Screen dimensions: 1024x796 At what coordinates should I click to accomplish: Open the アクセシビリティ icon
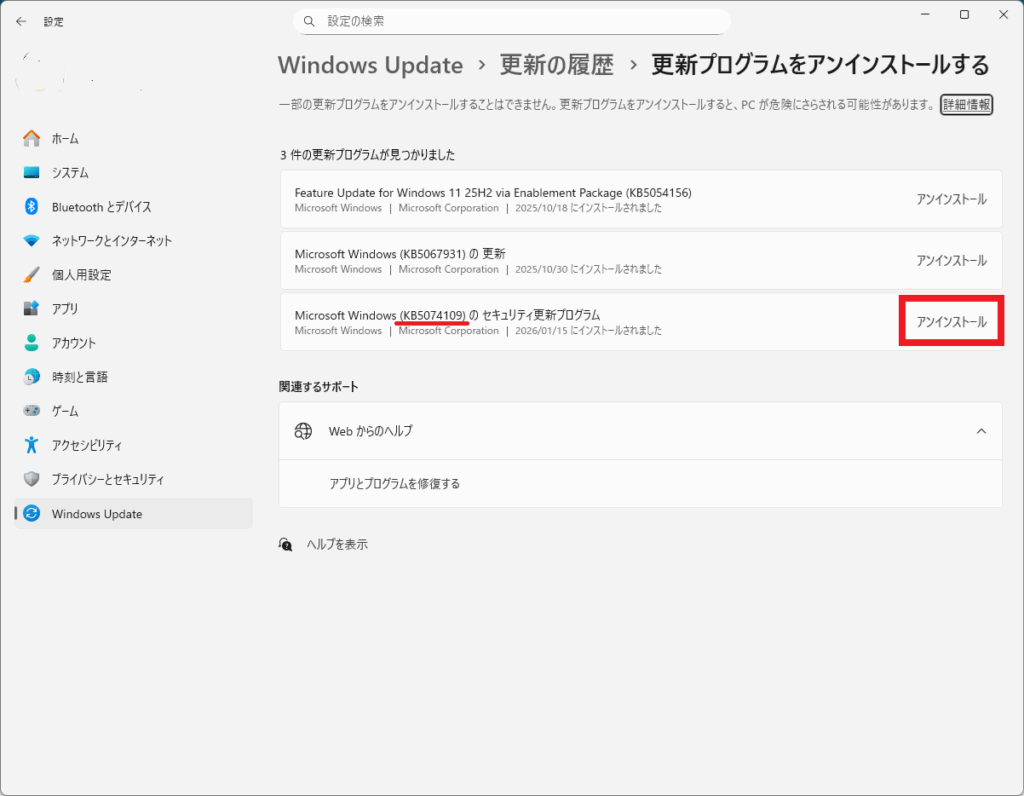tap(32, 445)
